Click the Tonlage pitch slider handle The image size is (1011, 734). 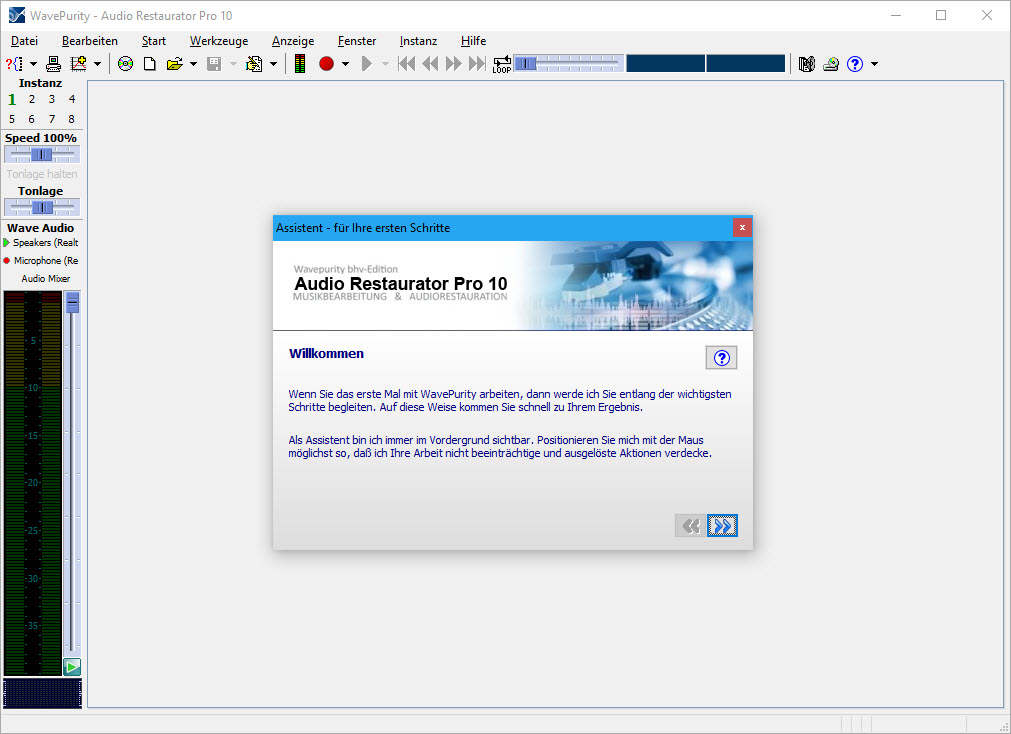coord(42,207)
